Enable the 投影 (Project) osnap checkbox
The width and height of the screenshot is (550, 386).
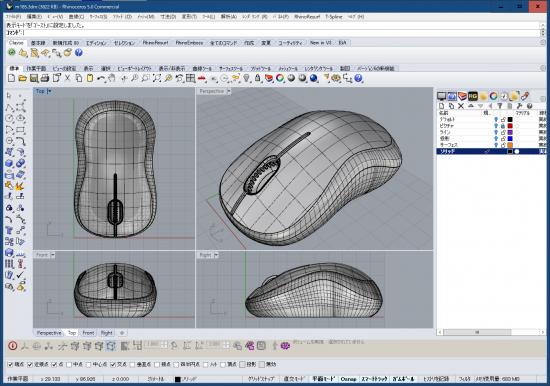click(242, 365)
